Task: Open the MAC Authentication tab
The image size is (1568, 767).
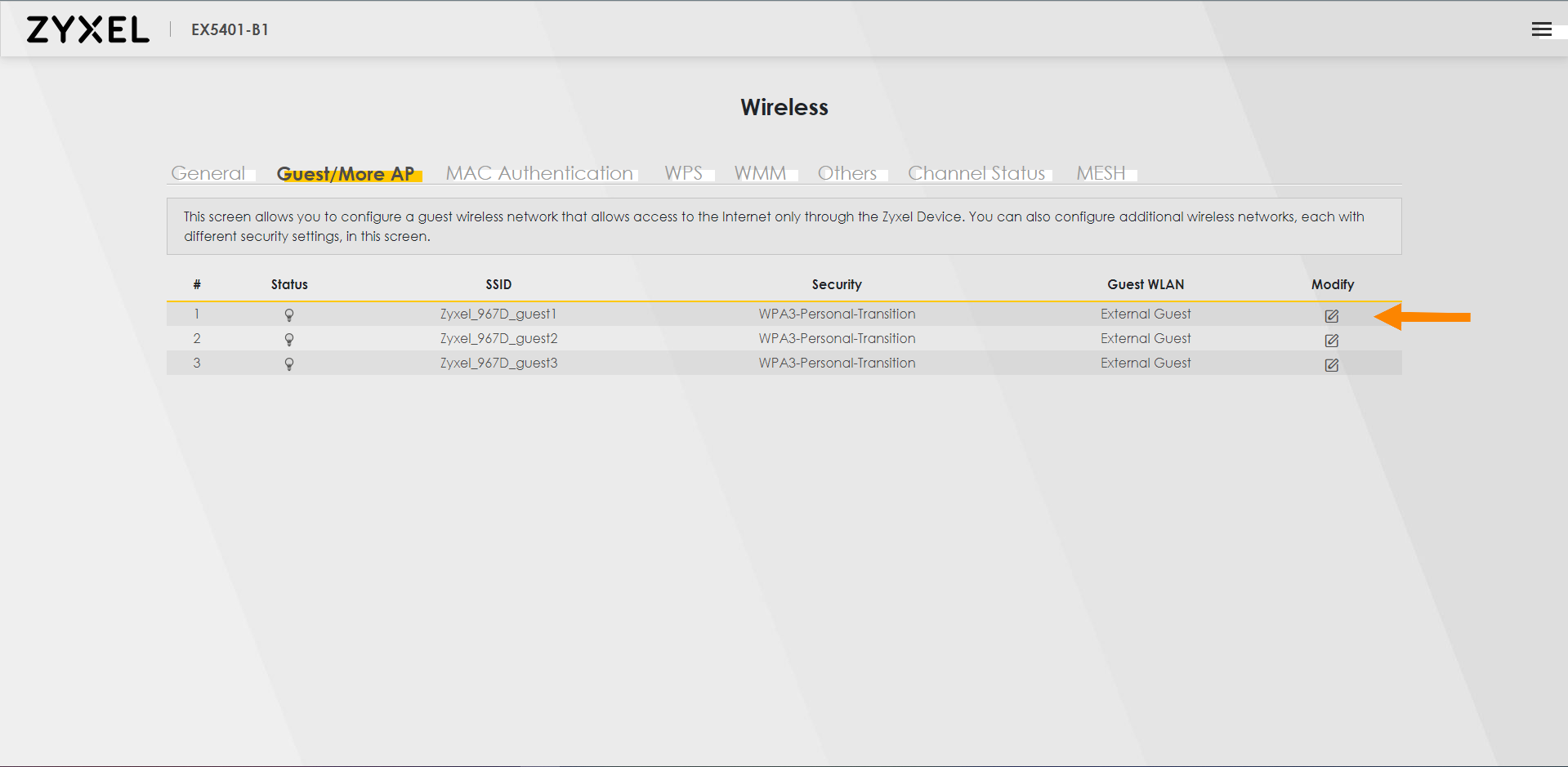Action: point(539,173)
